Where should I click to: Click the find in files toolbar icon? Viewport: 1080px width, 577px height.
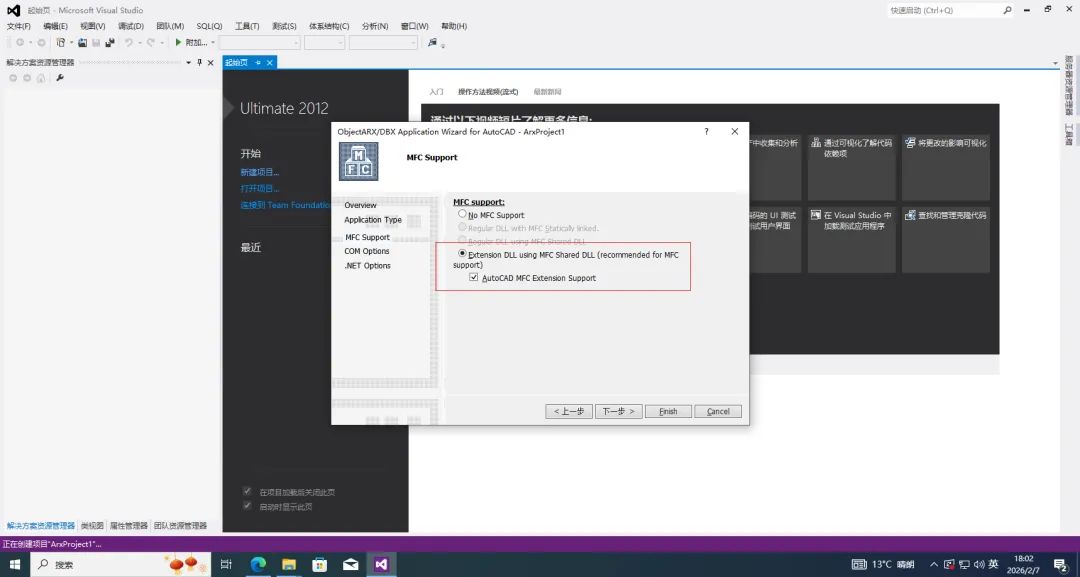(x=432, y=43)
